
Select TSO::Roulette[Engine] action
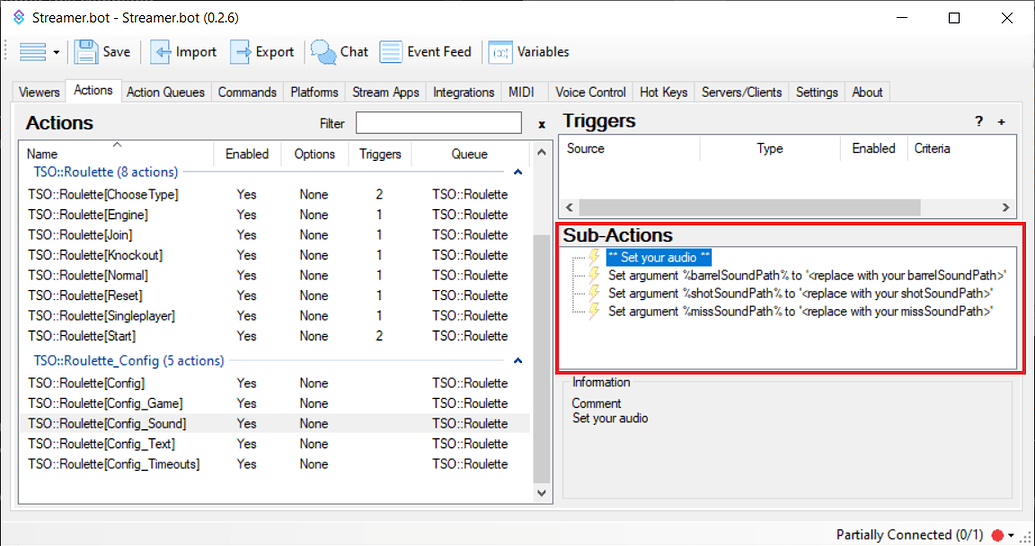pyautogui.click(x=275, y=215)
